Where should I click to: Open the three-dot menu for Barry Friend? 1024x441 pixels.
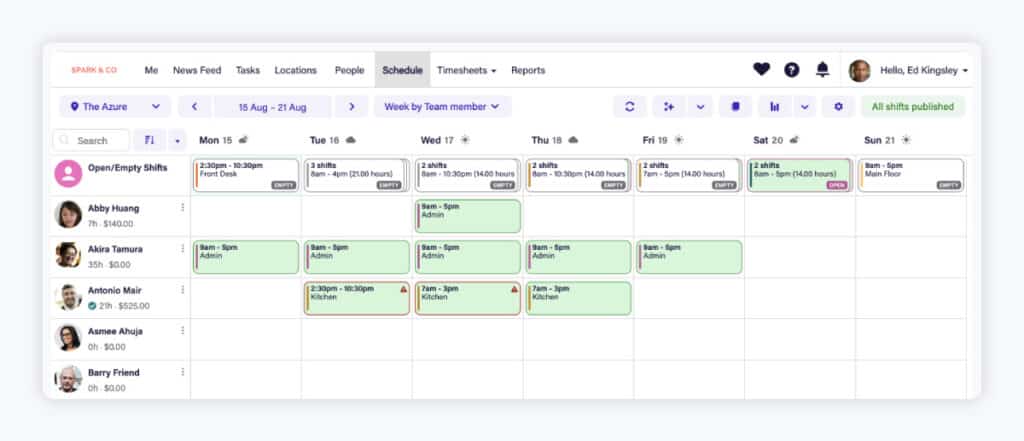tap(182, 372)
